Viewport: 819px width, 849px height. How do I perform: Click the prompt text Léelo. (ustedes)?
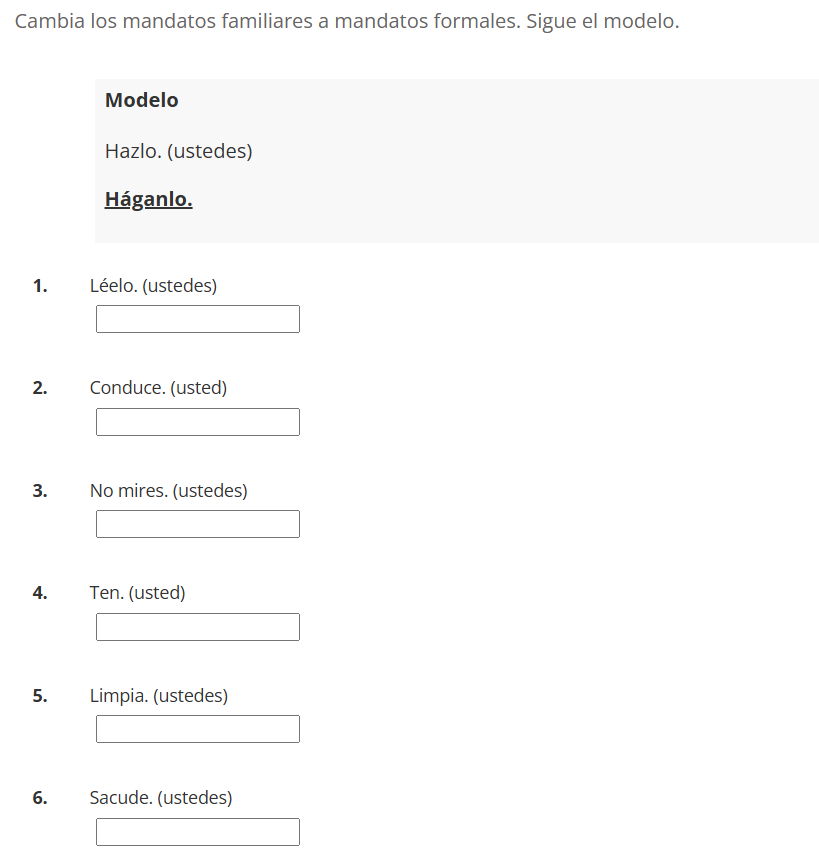point(153,285)
